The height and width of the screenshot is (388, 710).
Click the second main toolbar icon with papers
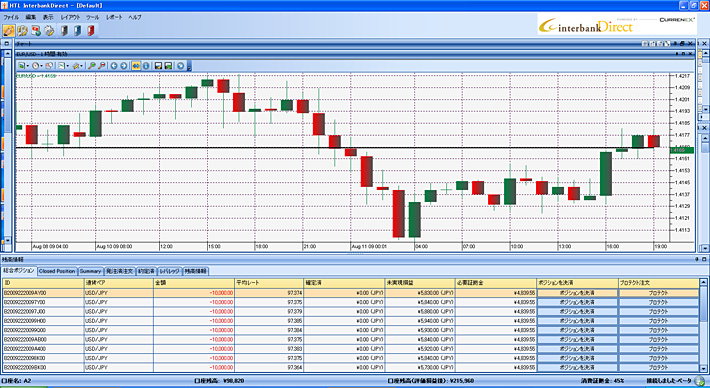click(x=23, y=31)
